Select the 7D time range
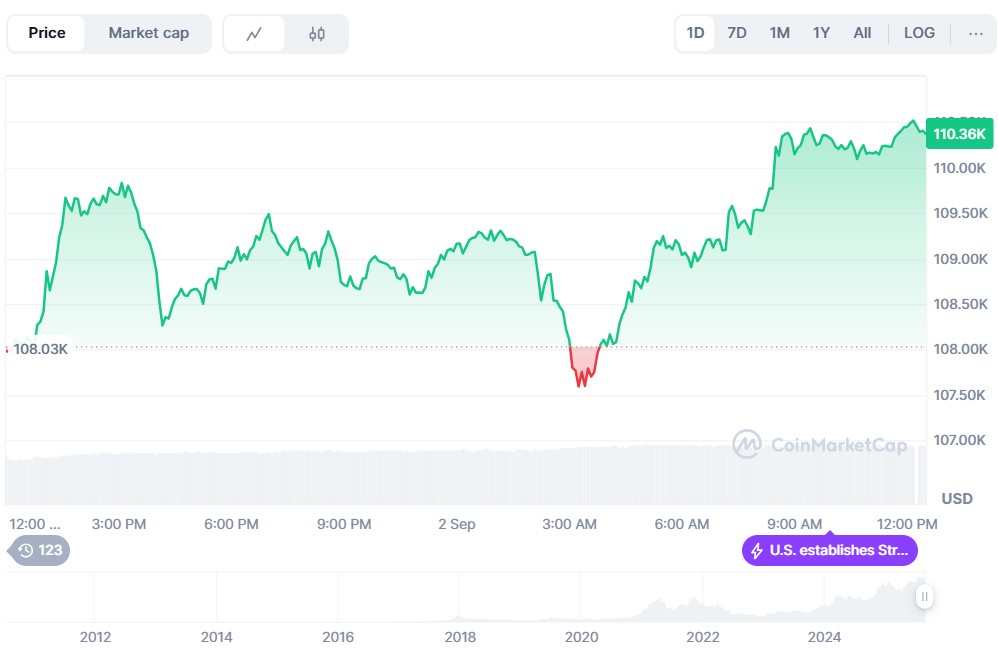Screen dimensions: 998x648 [x=737, y=33]
